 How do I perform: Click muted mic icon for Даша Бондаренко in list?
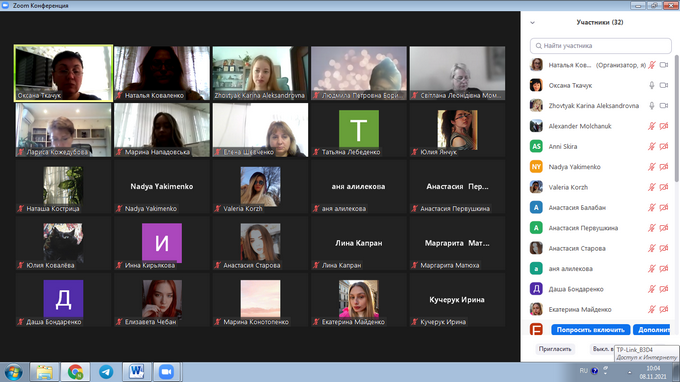click(651, 289)
